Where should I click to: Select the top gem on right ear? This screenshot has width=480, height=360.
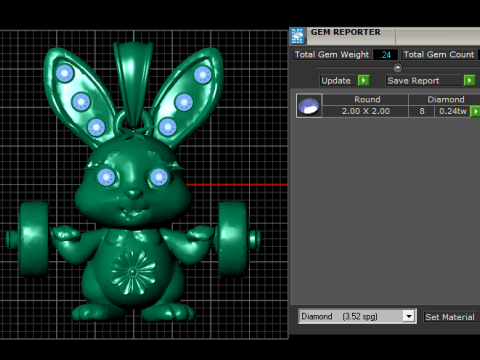click(x=203, y=75)
